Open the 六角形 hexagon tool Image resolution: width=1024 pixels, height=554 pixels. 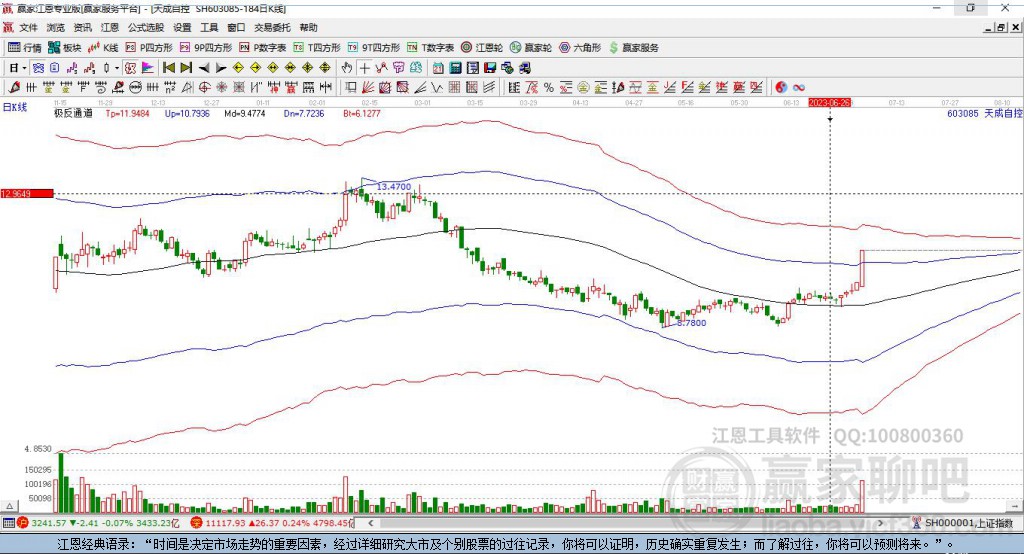(580, 48)
